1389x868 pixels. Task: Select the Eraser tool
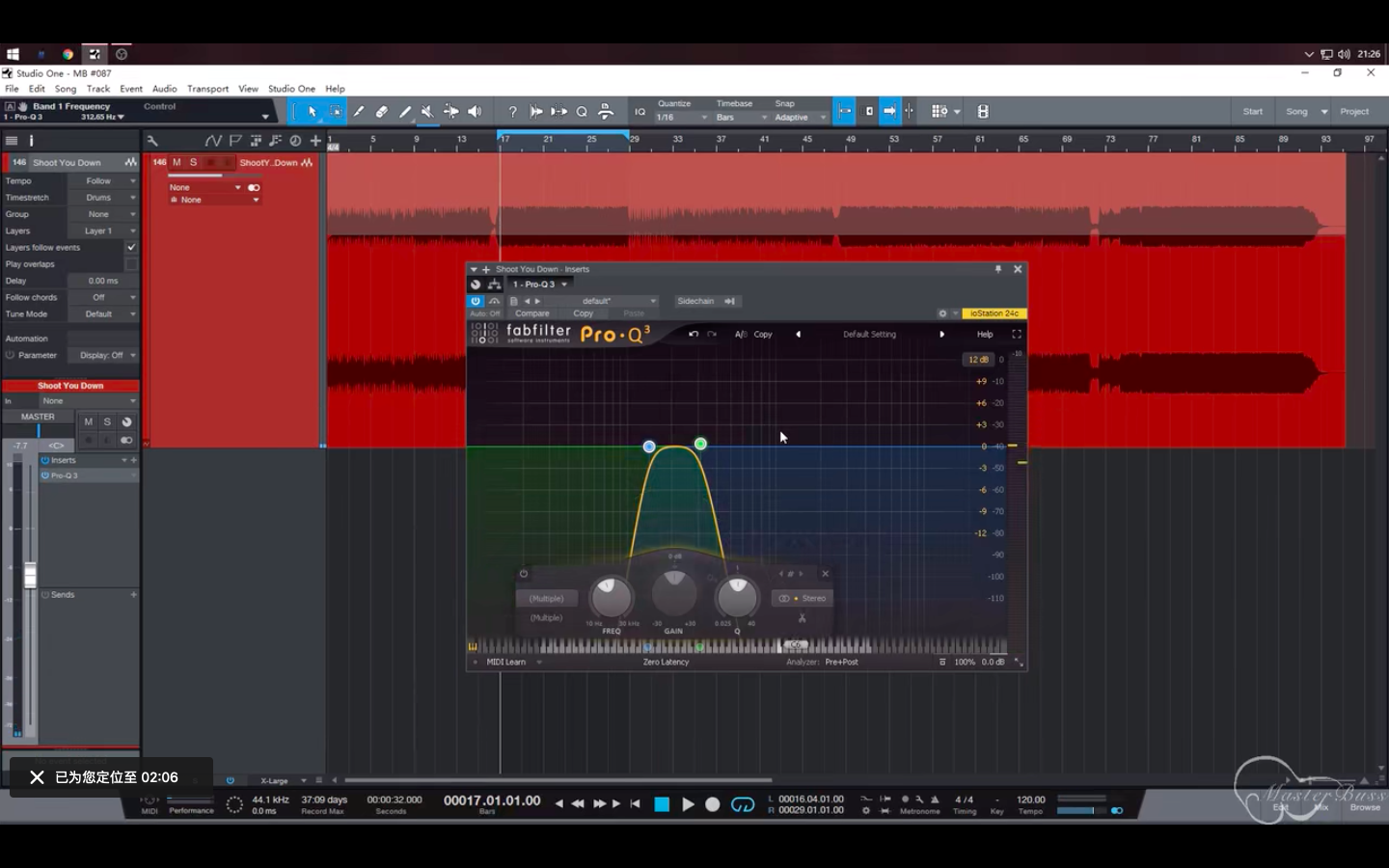click(381, 112)
